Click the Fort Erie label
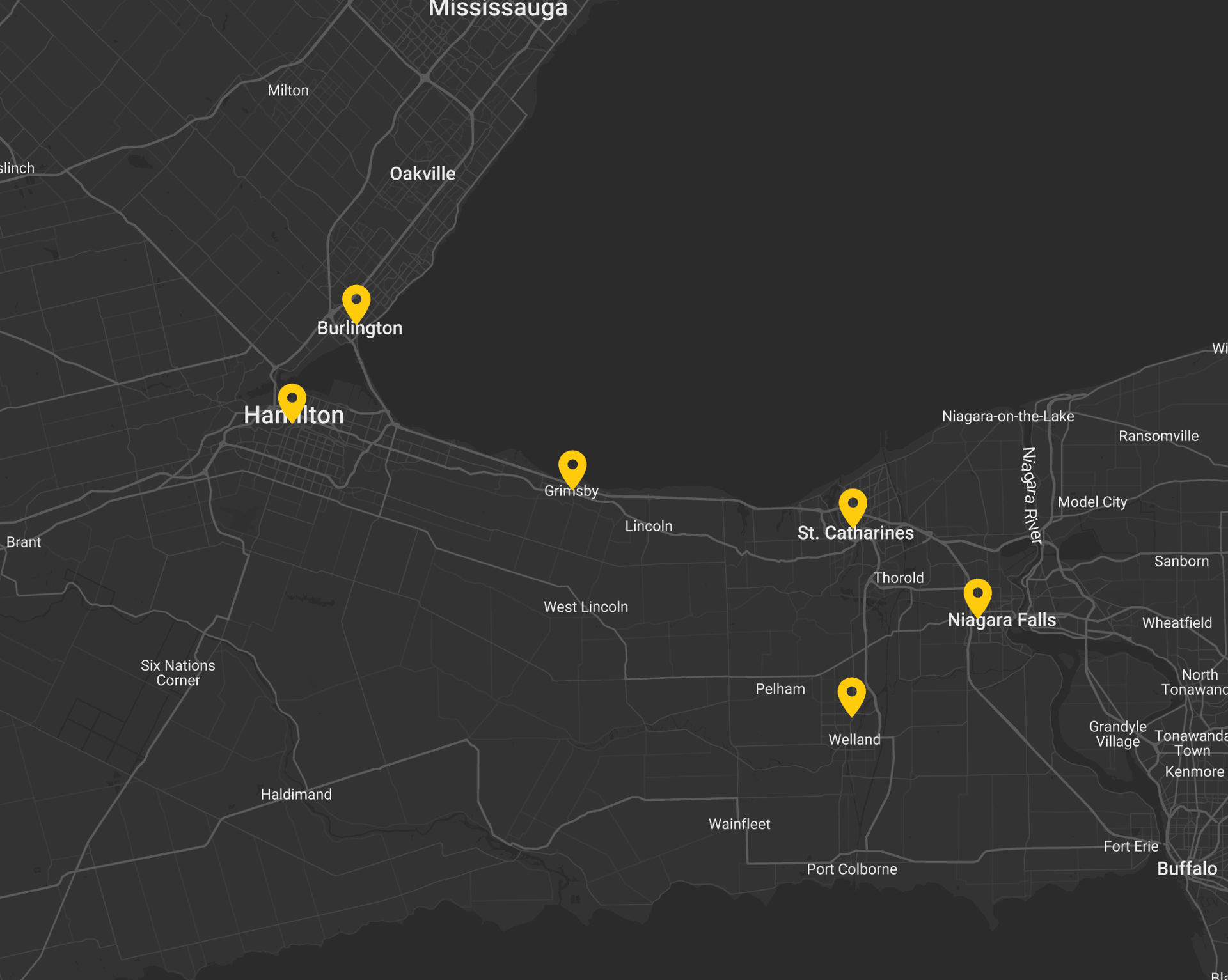This screenshot has height=980, width=1228. coord(1131,846)
